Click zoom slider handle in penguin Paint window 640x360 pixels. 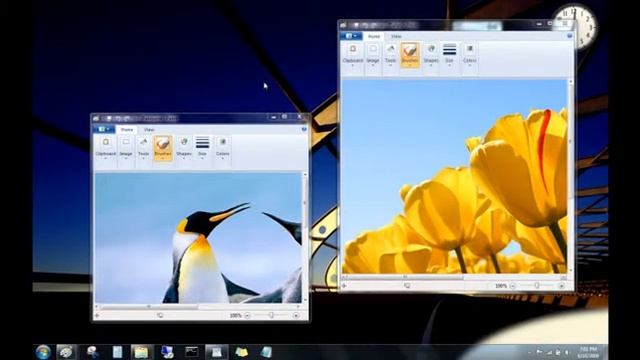point(271,316)
